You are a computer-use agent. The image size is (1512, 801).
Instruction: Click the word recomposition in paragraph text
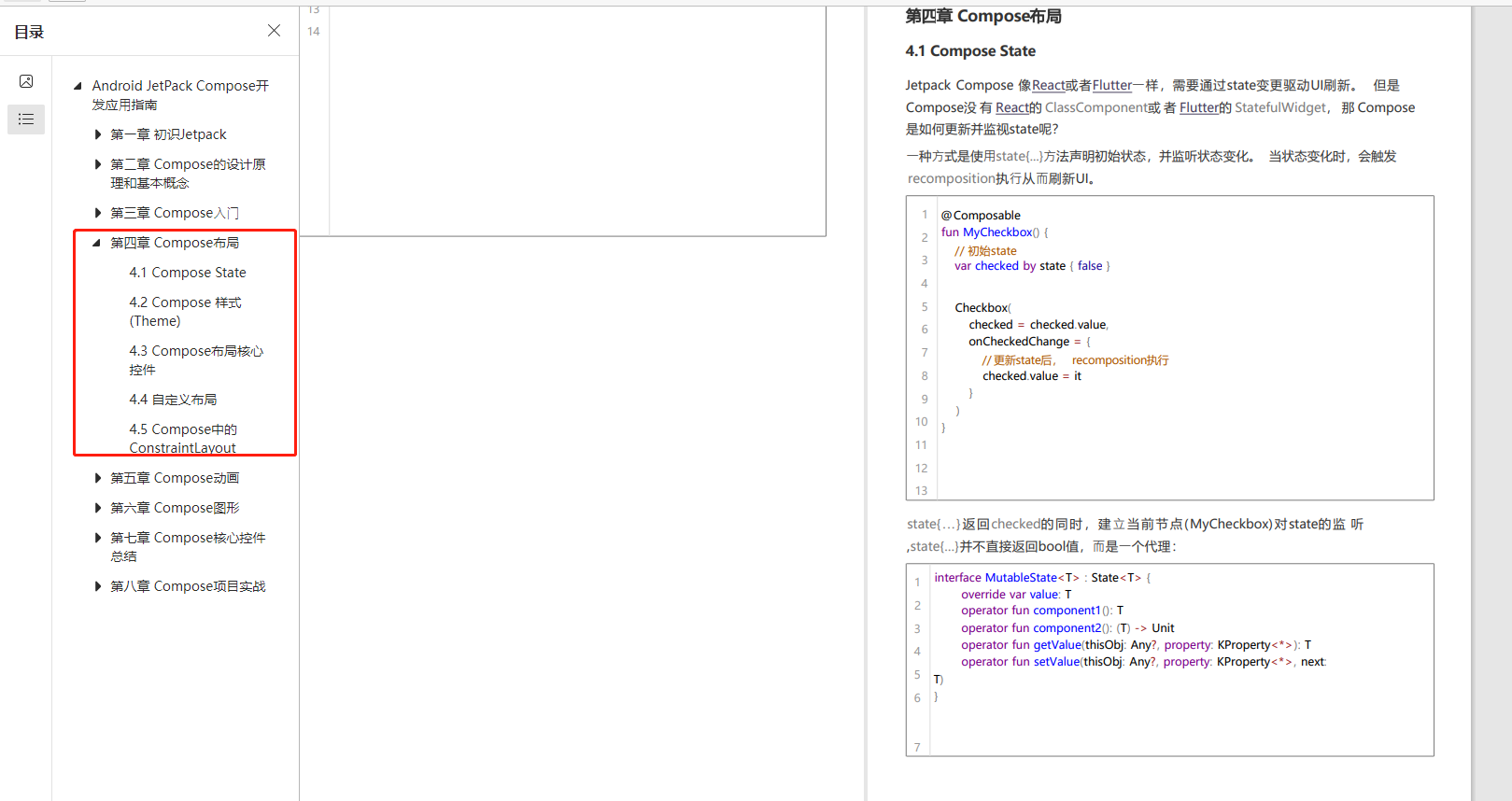(952, 178)
